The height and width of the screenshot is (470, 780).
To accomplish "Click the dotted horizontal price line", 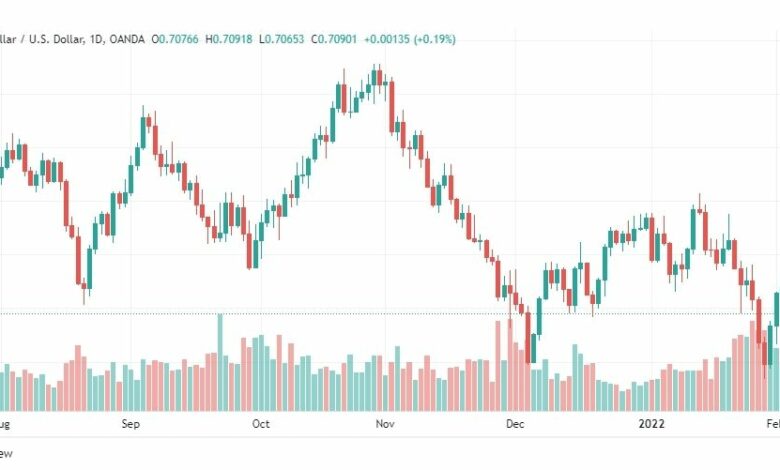I will [390, 314].
